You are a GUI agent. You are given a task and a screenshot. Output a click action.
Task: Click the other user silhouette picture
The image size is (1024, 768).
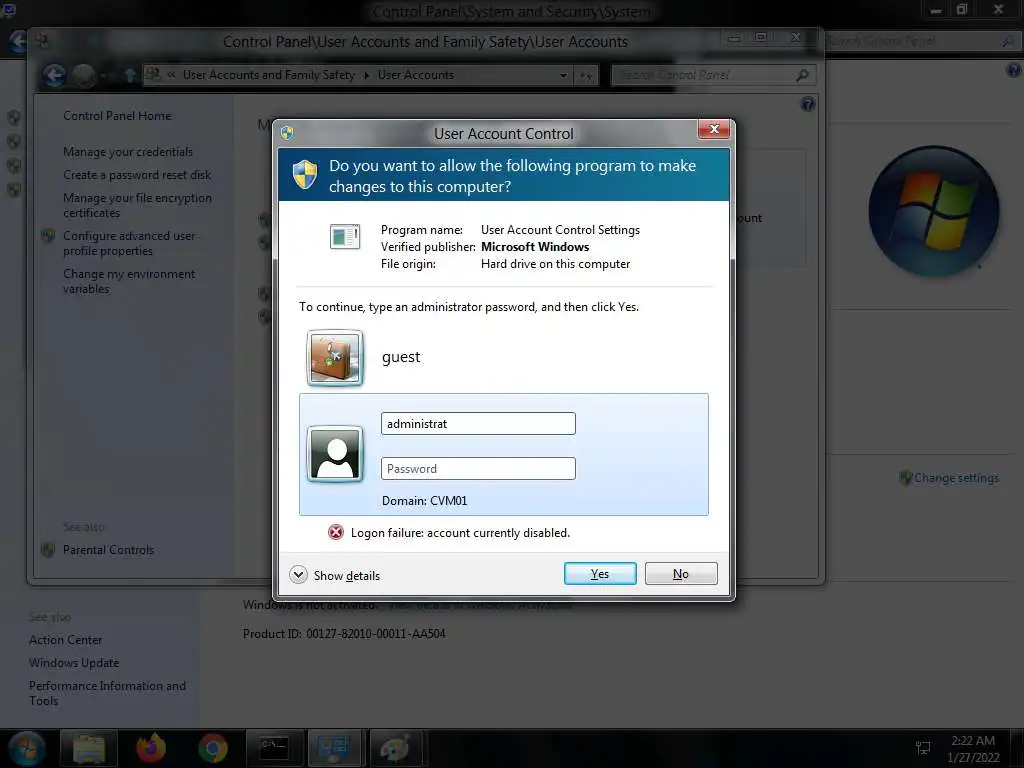tap(335, 454)
